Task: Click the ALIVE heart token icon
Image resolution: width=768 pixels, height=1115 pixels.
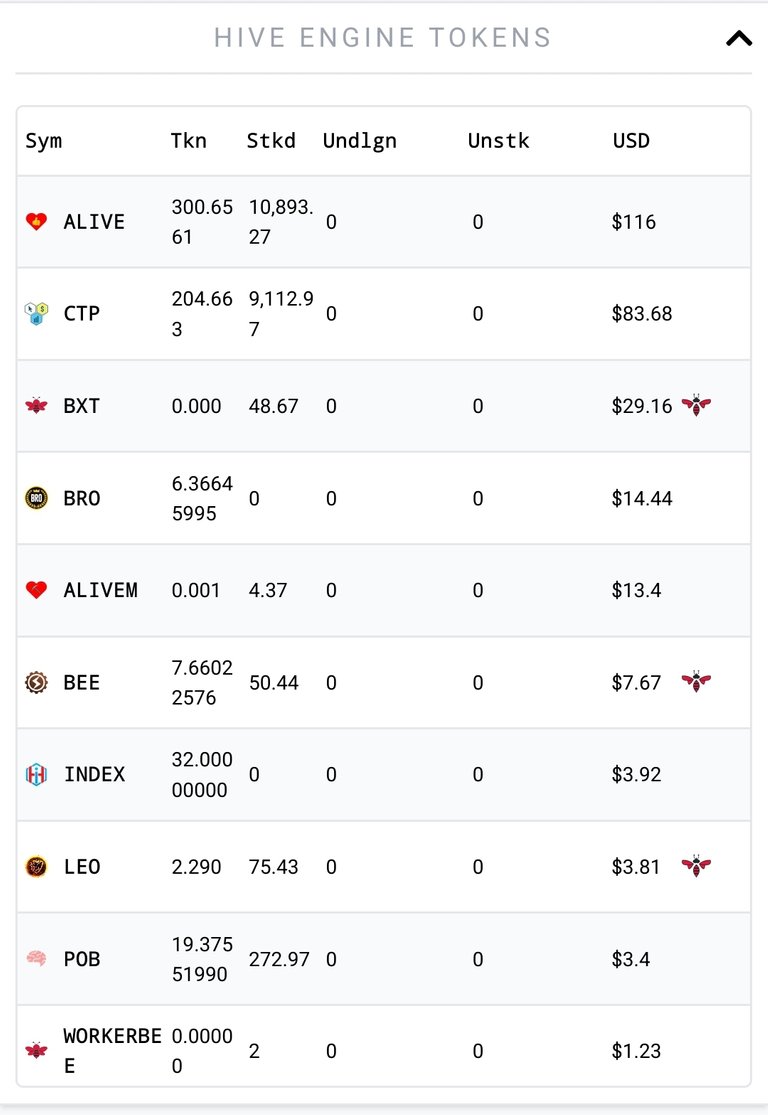Action: pos(36,221)
